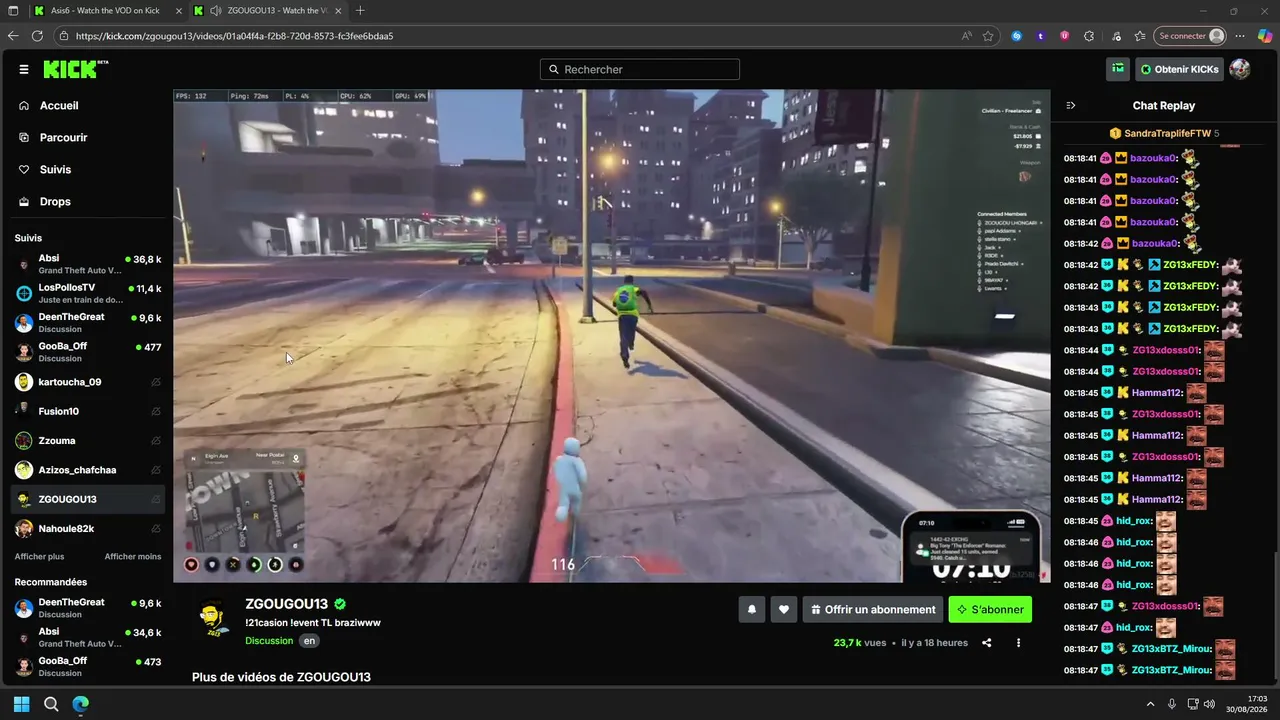1280x720 pixels.
Task: Click the Obtenir KICKs button
Action: 1179,69
